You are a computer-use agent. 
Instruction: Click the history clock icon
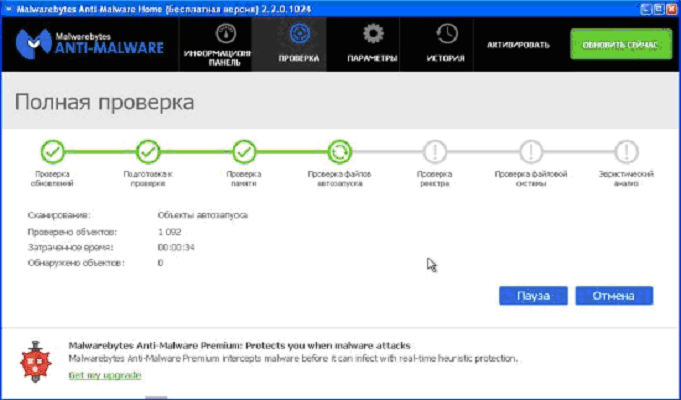point(446,33)
